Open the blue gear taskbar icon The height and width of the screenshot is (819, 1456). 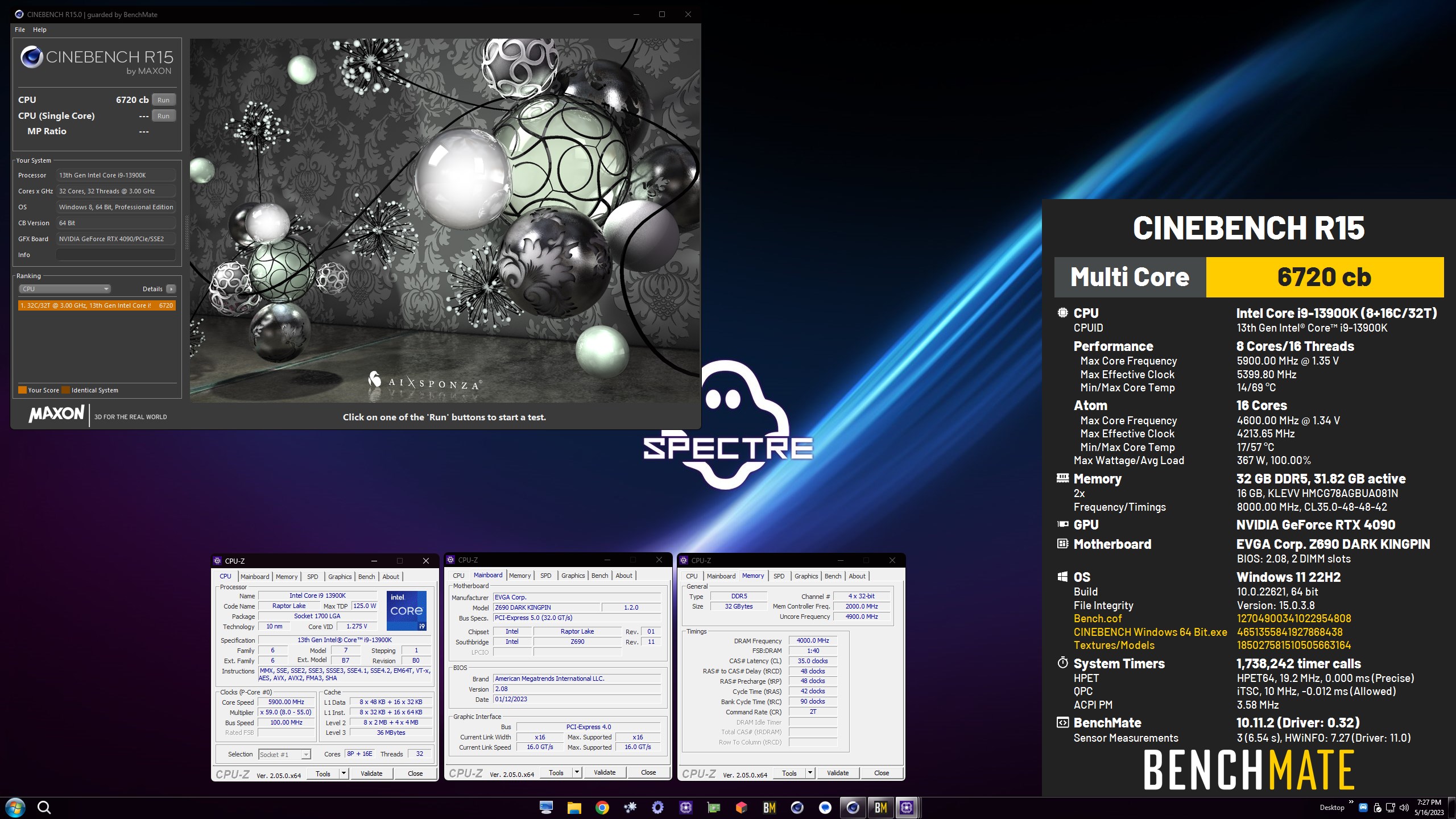pyautogui.click(x=657, y=808)
